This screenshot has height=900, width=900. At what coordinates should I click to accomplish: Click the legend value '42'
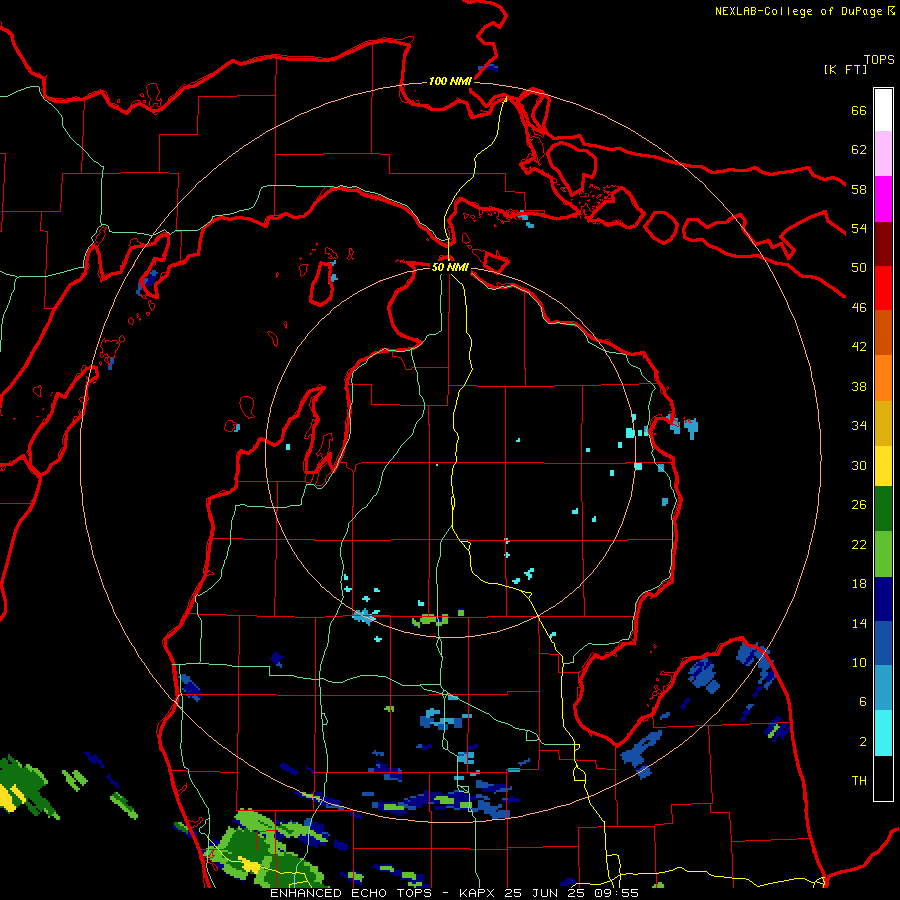tap(859, 347)
